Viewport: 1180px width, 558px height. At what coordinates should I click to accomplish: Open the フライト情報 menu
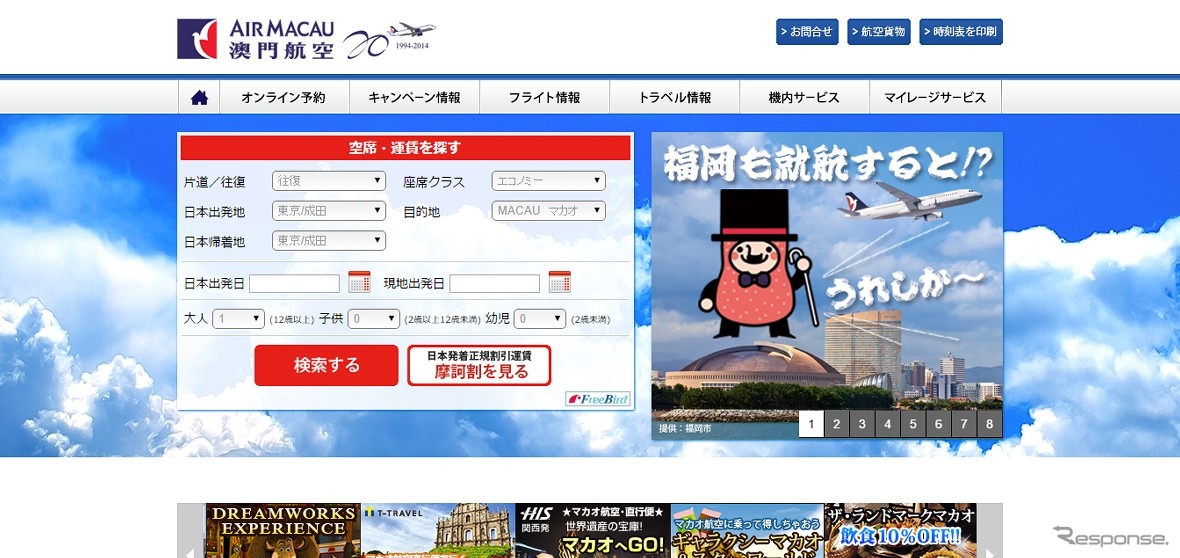pos(544,97)
